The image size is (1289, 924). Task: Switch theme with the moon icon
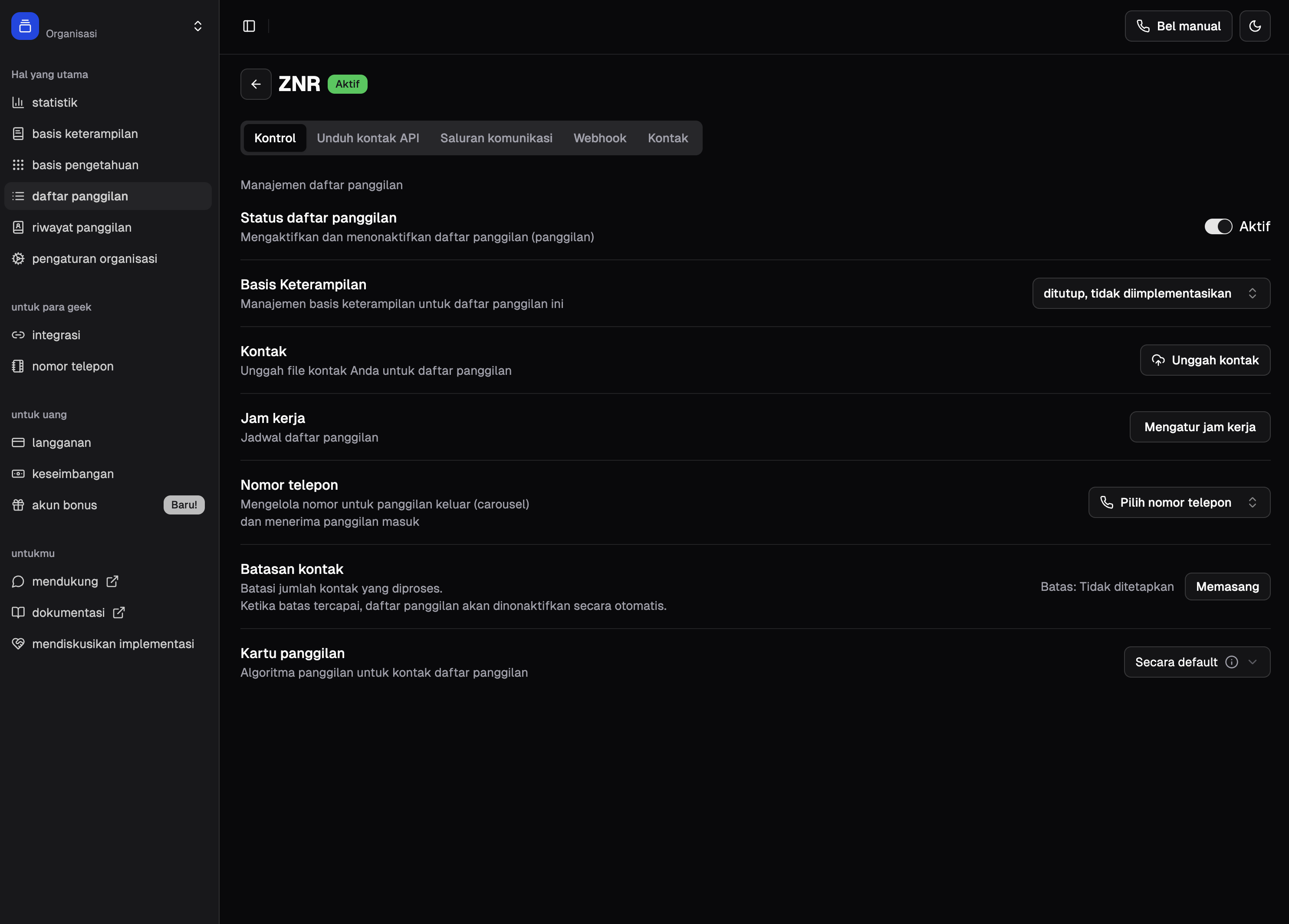click(1254, 26)
